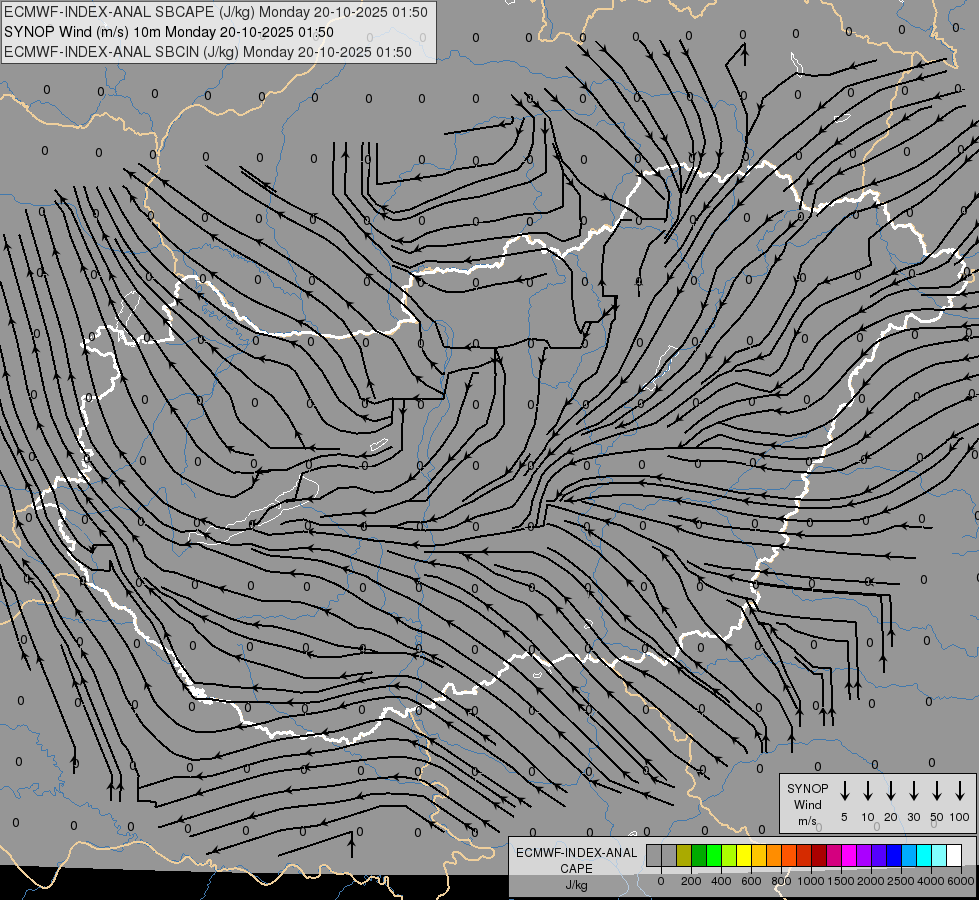Pick the dark red CAPE swatch

tap(819, 855)
